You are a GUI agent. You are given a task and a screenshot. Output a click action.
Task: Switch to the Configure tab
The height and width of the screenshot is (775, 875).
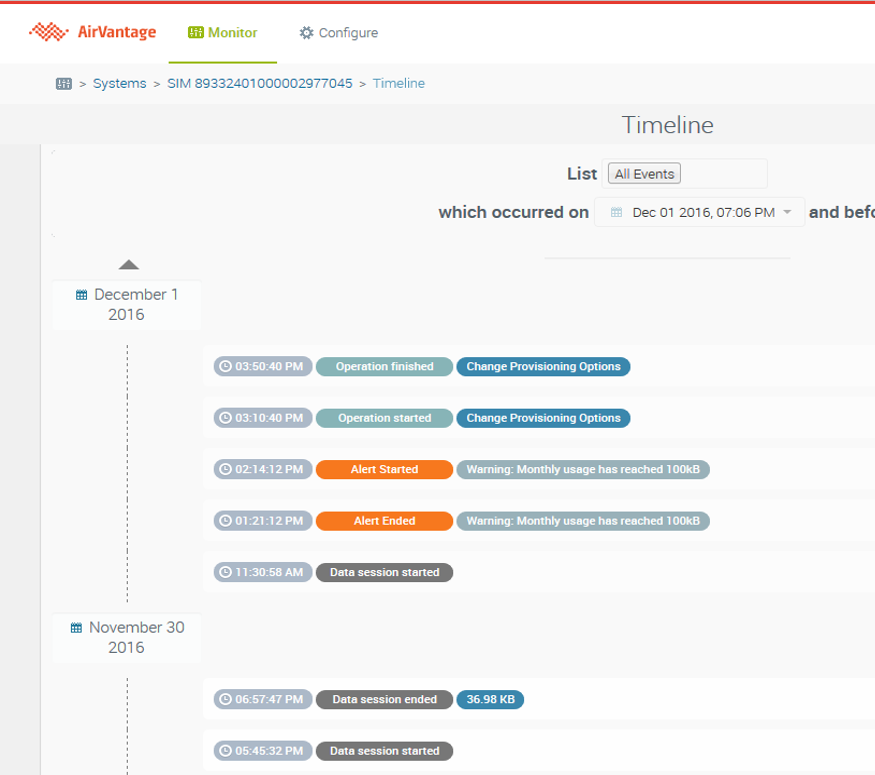coord(338,33)
